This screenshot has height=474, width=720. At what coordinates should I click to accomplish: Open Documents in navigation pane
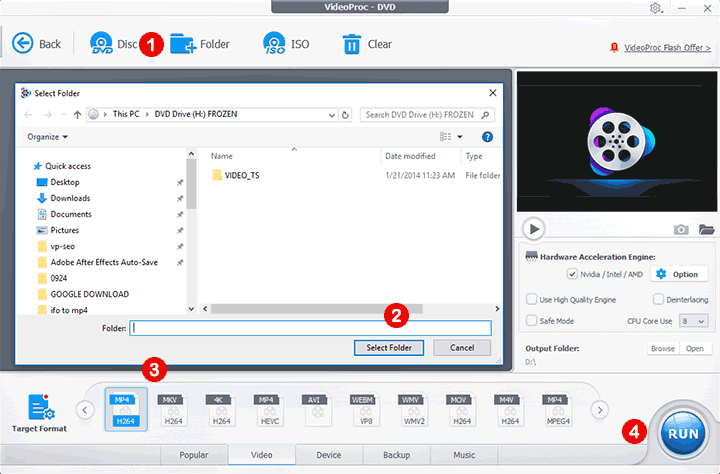[71, 214]
